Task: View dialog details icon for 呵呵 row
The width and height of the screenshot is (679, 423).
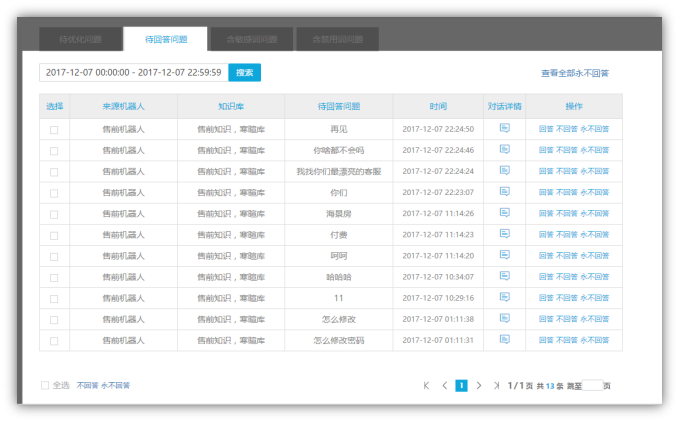Action: [504, 255]
